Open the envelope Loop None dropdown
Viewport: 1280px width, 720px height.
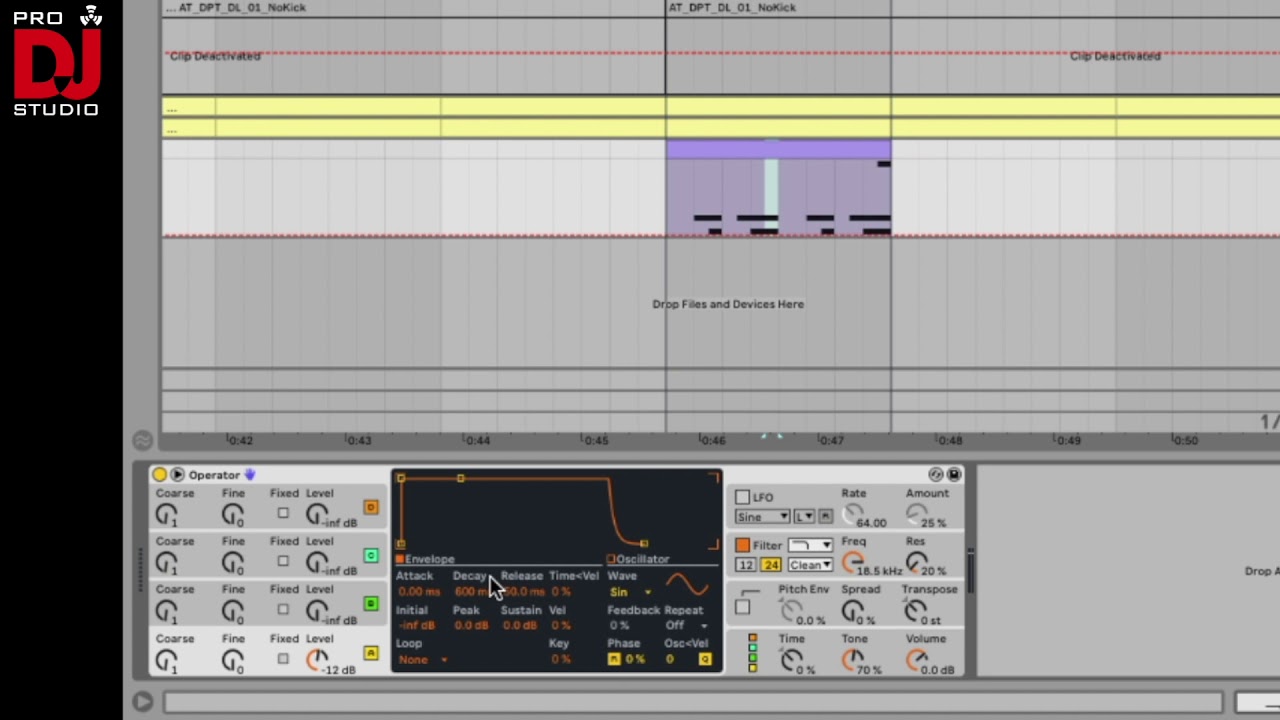click(423, 660)
